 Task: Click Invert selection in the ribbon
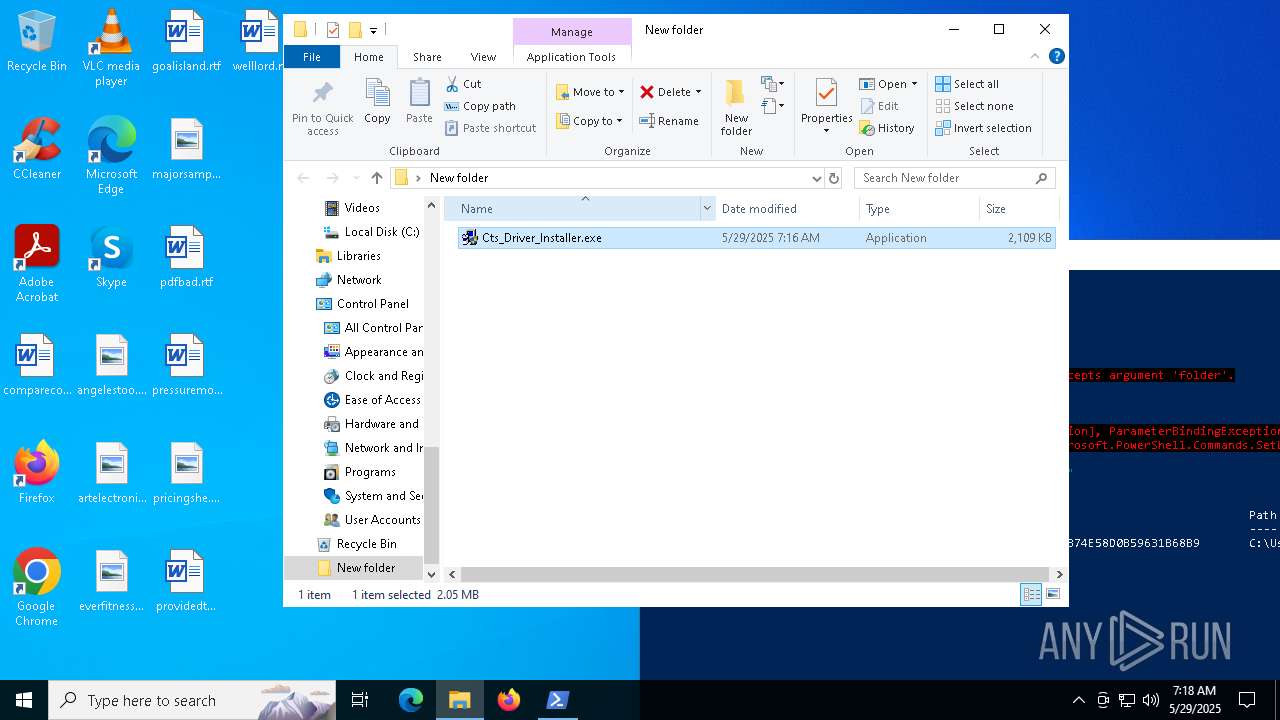pyautogui.click(x=984, y=128)
